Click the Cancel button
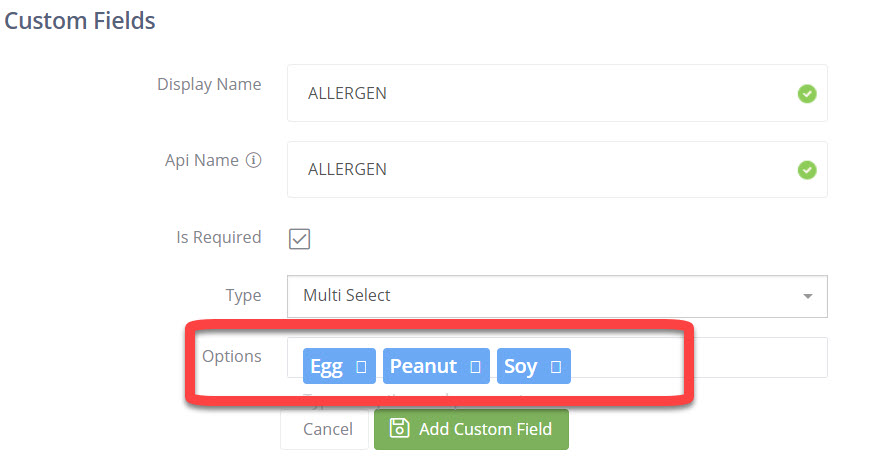Image resolution: width=879 pixels, height=464 pixels. [x=327, y=429]
